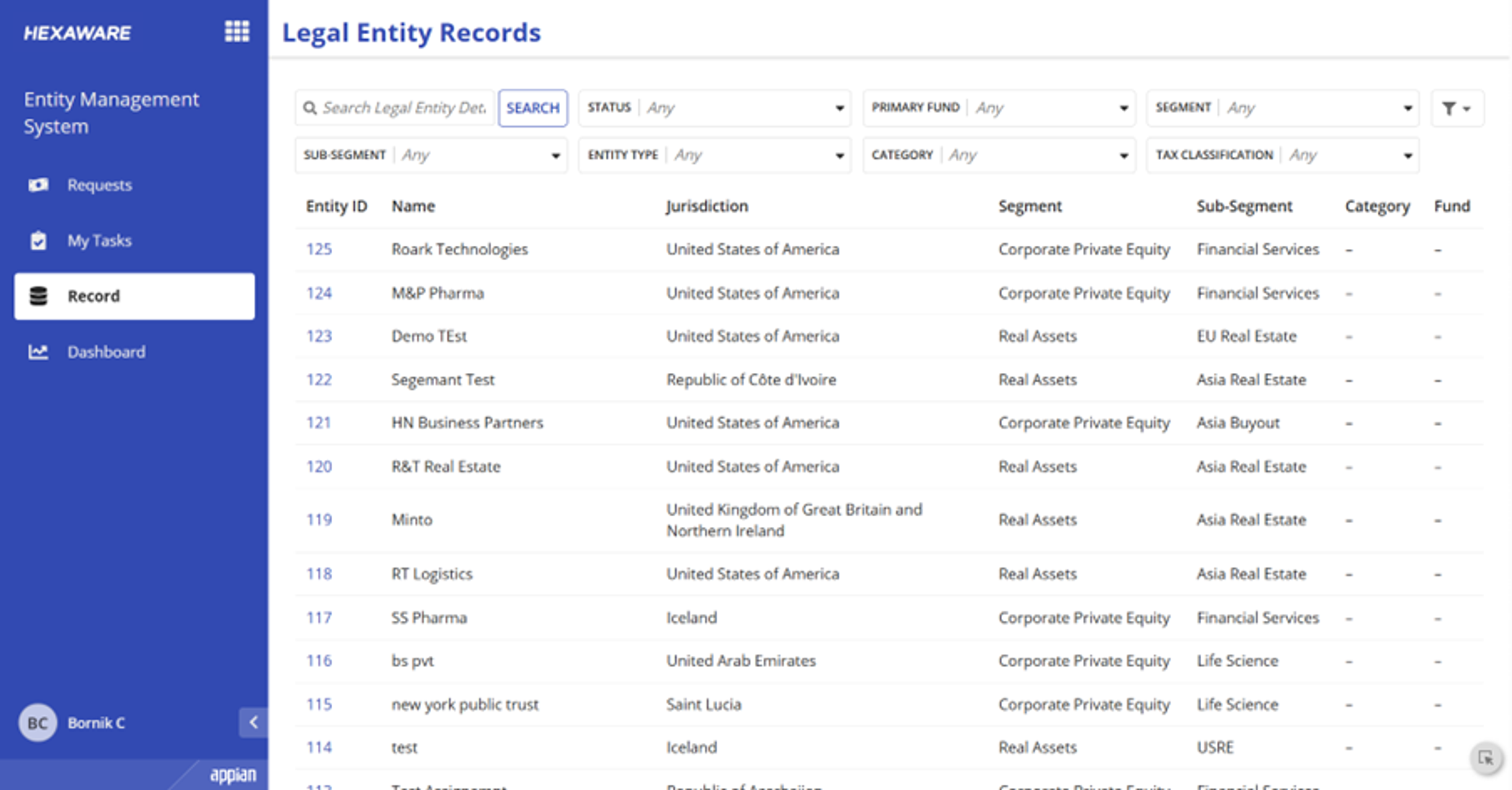Open the Primary Fund filter dropdown
Viewport: 1512px width, 790px height.
pyautogui.click(x=999, y=108)
